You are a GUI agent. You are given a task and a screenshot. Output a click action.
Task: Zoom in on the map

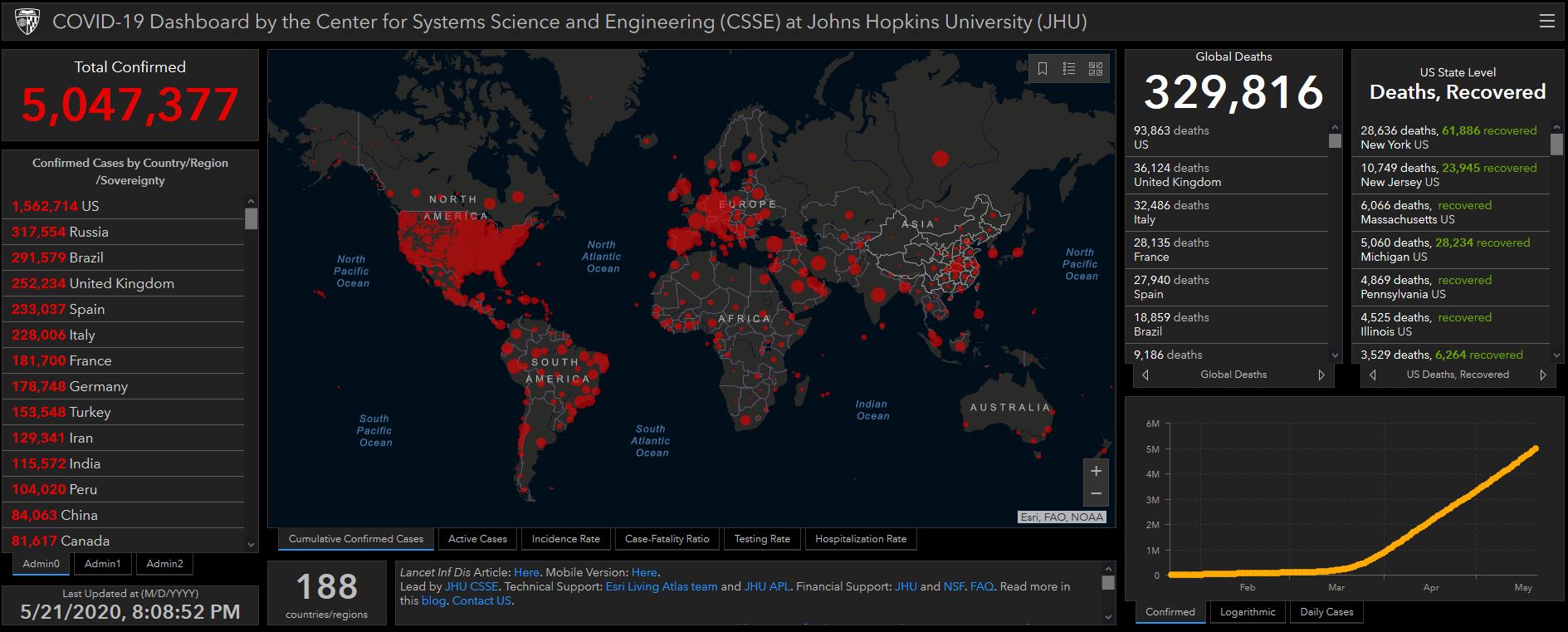click(1096, 471)
